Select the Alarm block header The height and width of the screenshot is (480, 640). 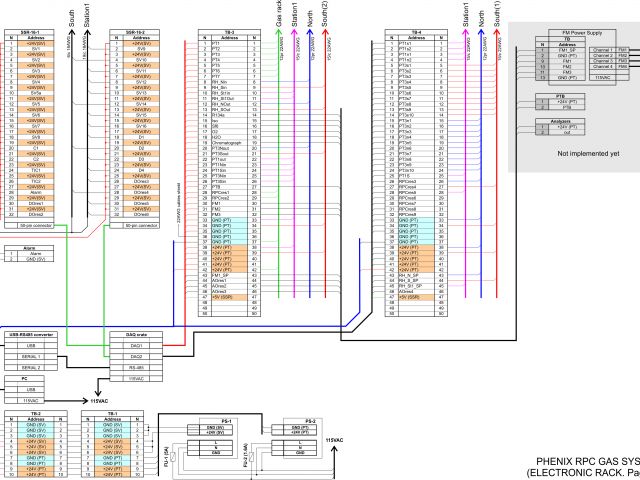click(x=30, y=246)
